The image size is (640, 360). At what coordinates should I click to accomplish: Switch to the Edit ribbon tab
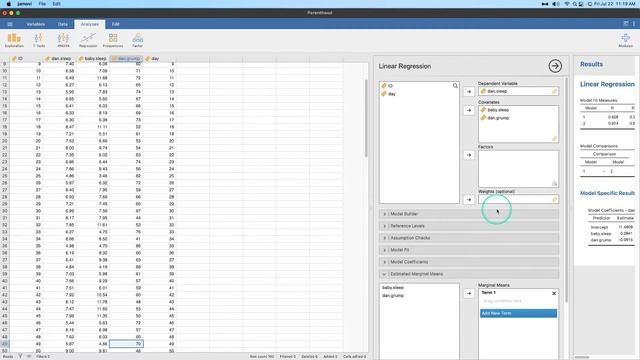click(116, 24)
